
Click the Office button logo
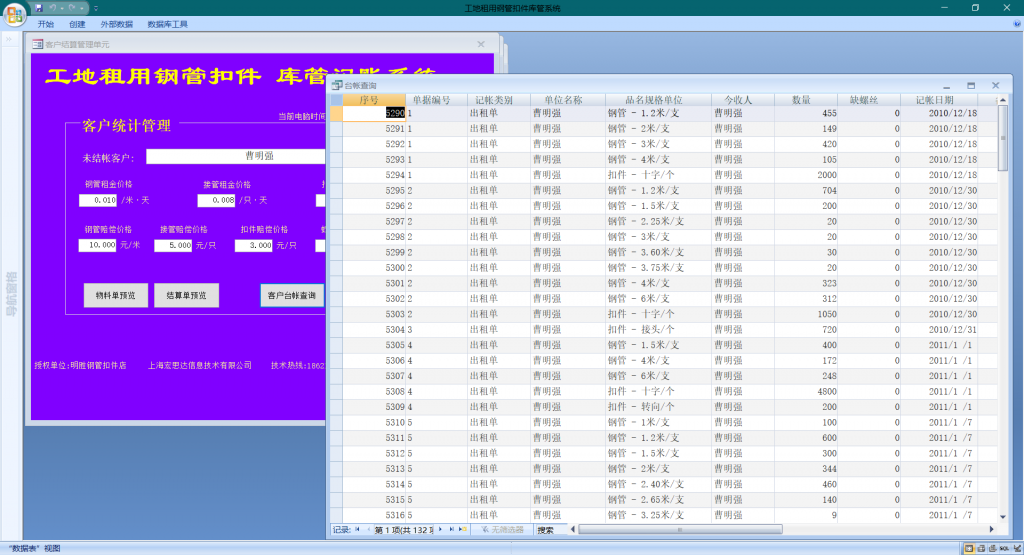coord(15,12)
